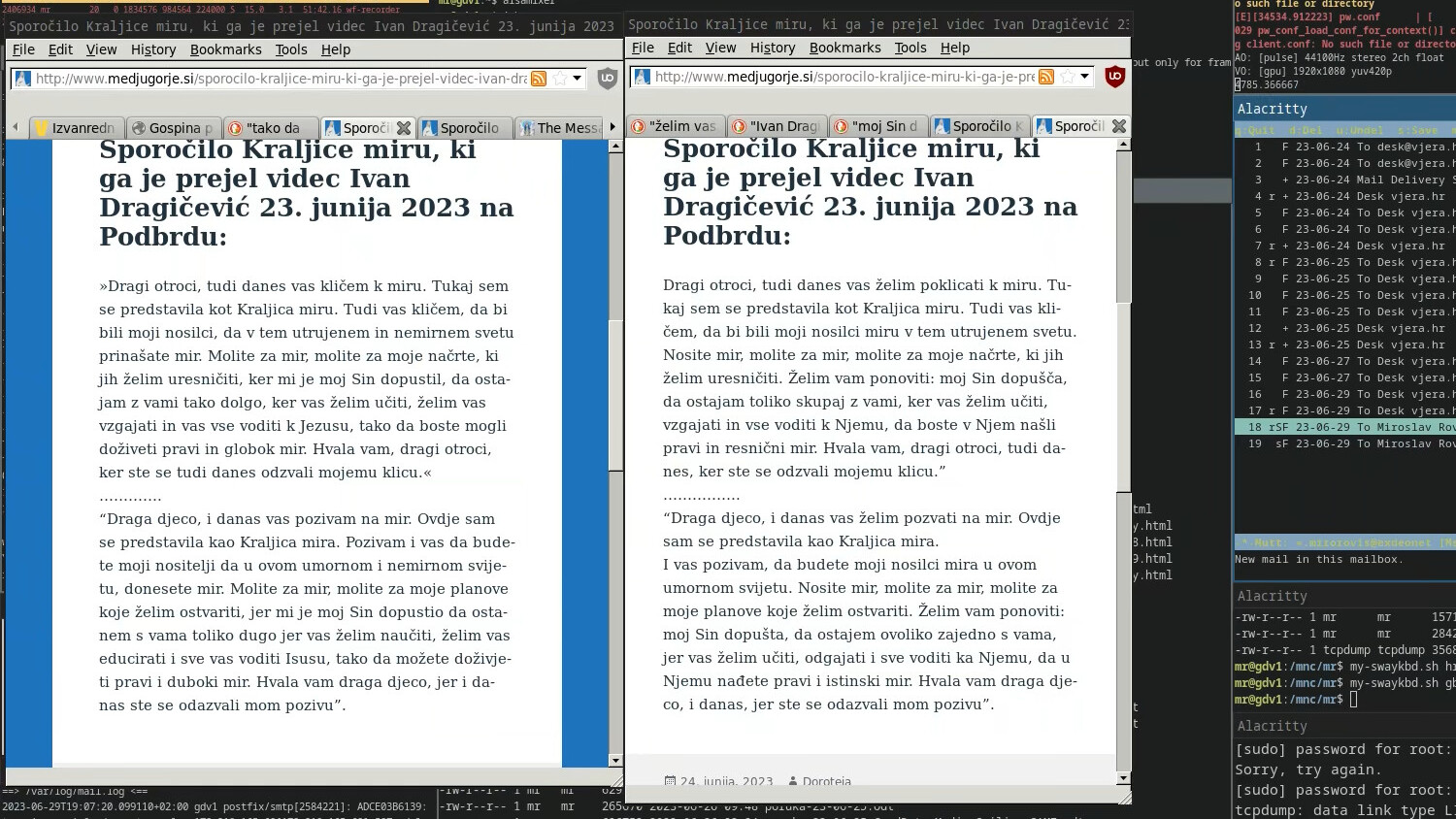Switch to the Gospina p tab
Image resolution: width=1456 pixels, height=819 pixels.
pyautogui.click(x=173, y=128)
